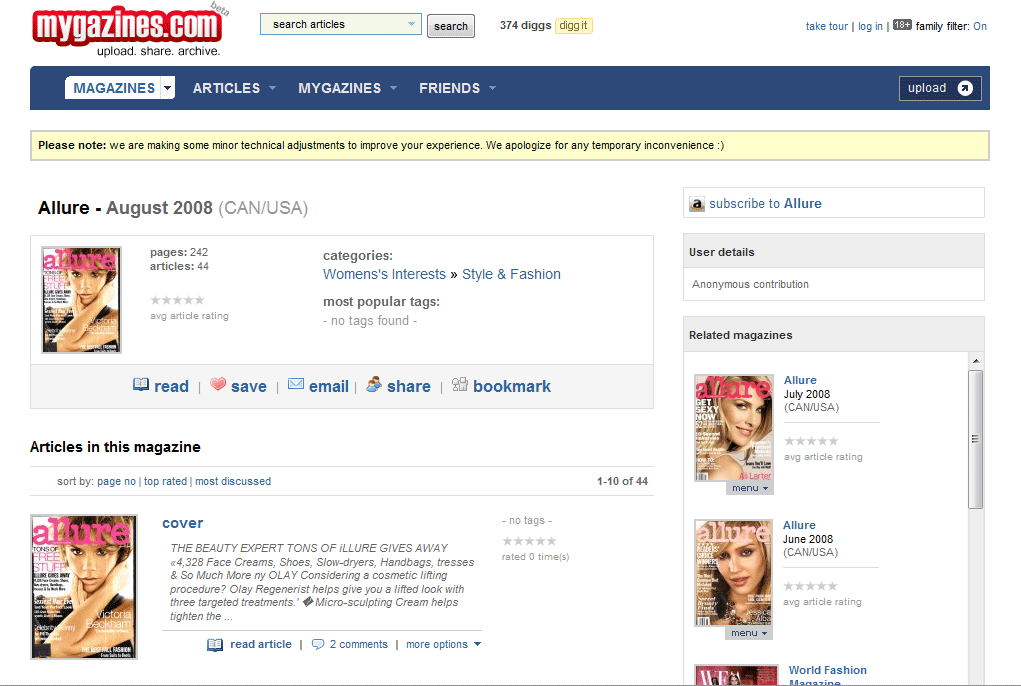The height and width of the screenshot is (686, 1021).
Task: Open the MAGAZINES tab
Action: click(114, 88)
